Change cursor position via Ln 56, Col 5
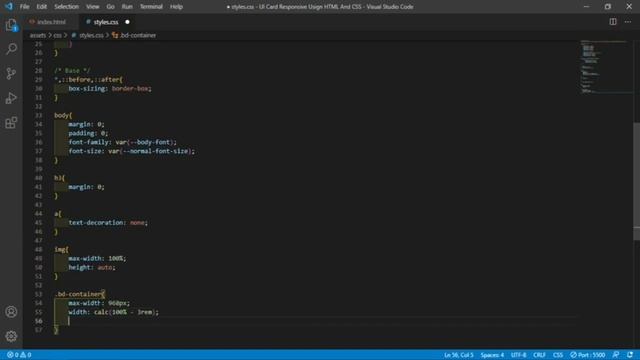This screenshot has width=640, height=360. click(459, 355)
